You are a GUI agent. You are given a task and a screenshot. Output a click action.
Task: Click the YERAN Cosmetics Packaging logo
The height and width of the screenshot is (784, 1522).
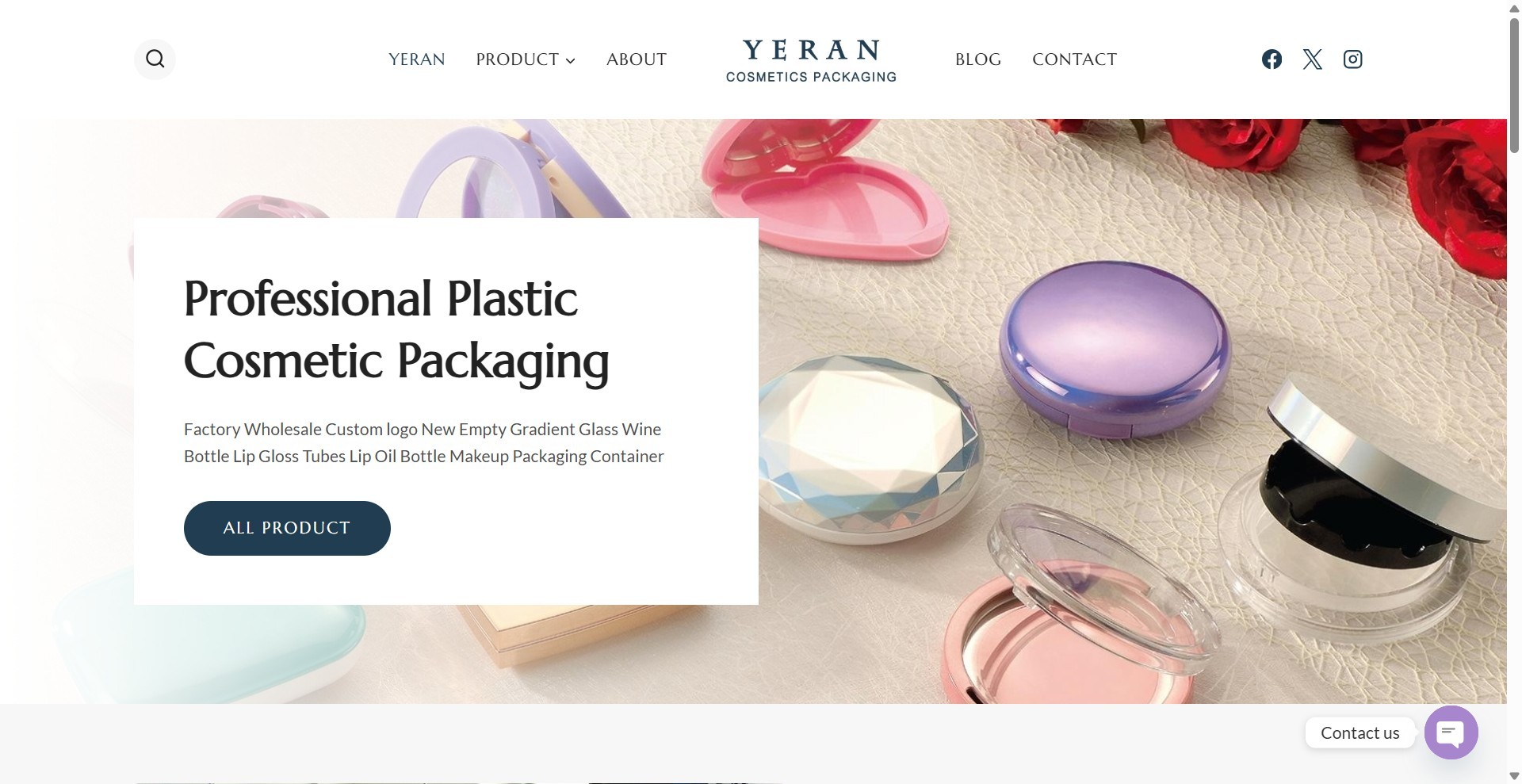(x=811, y=60)
